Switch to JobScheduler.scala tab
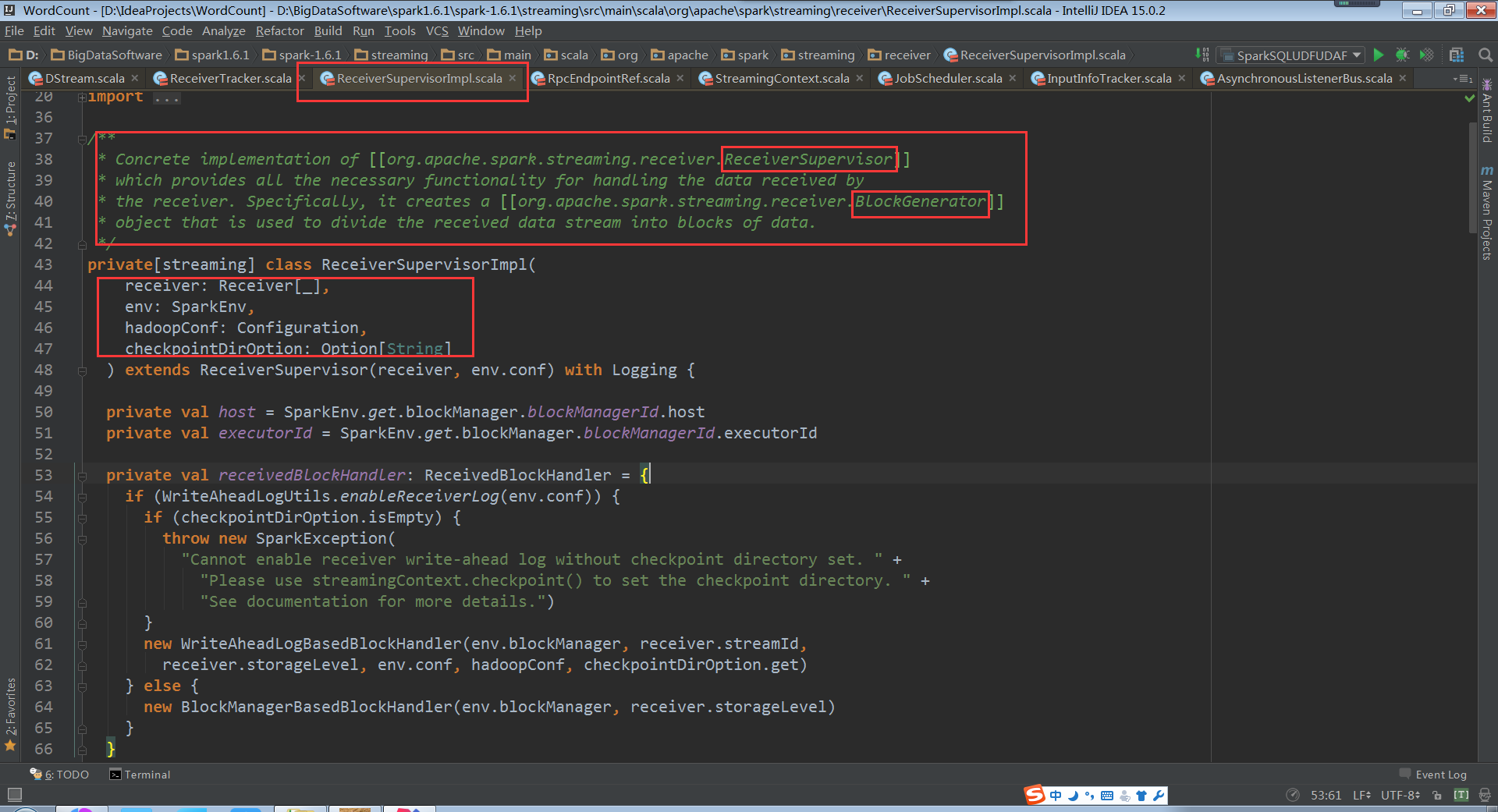Screen dimensions: 1498x812 pos(948,79)
